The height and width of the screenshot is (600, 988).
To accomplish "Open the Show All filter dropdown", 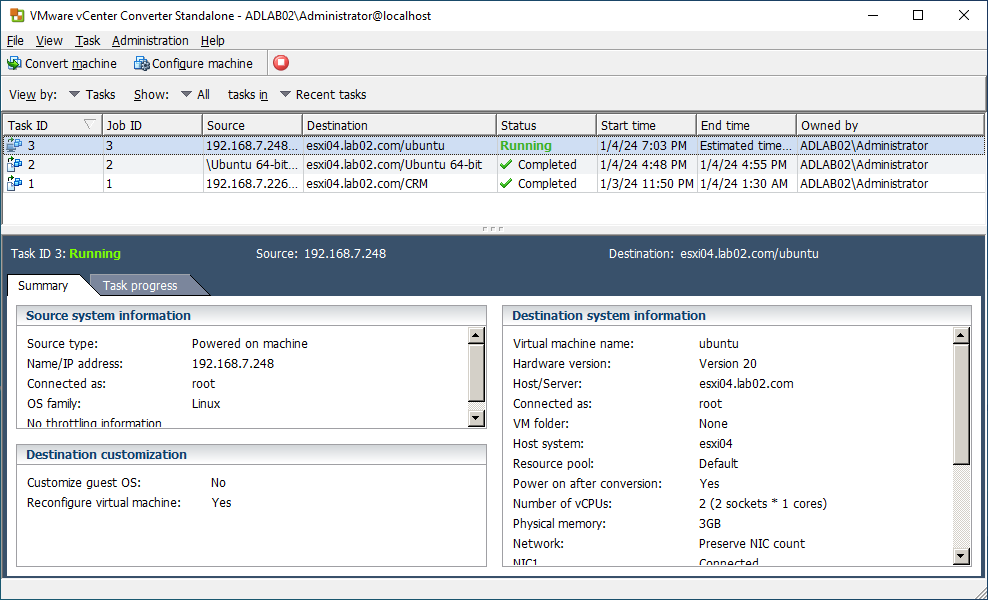I will pos(195,95).
